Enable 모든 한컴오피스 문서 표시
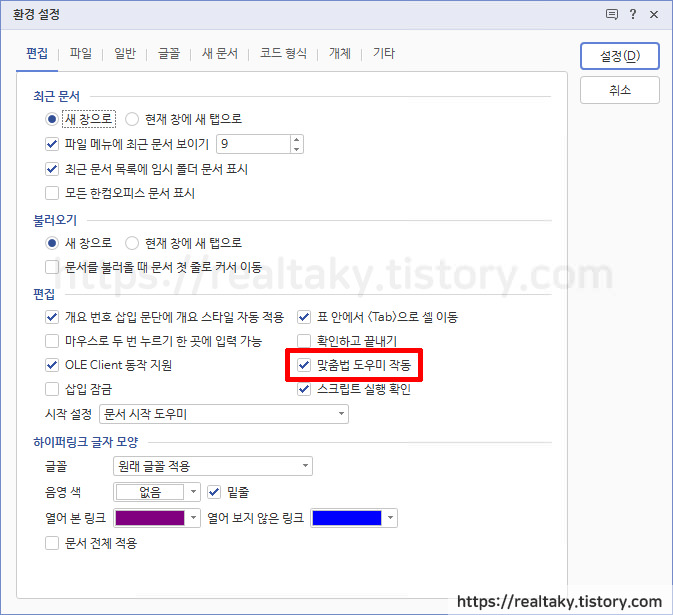The width and height of the screenshot is (673, 615). [52, 193]
